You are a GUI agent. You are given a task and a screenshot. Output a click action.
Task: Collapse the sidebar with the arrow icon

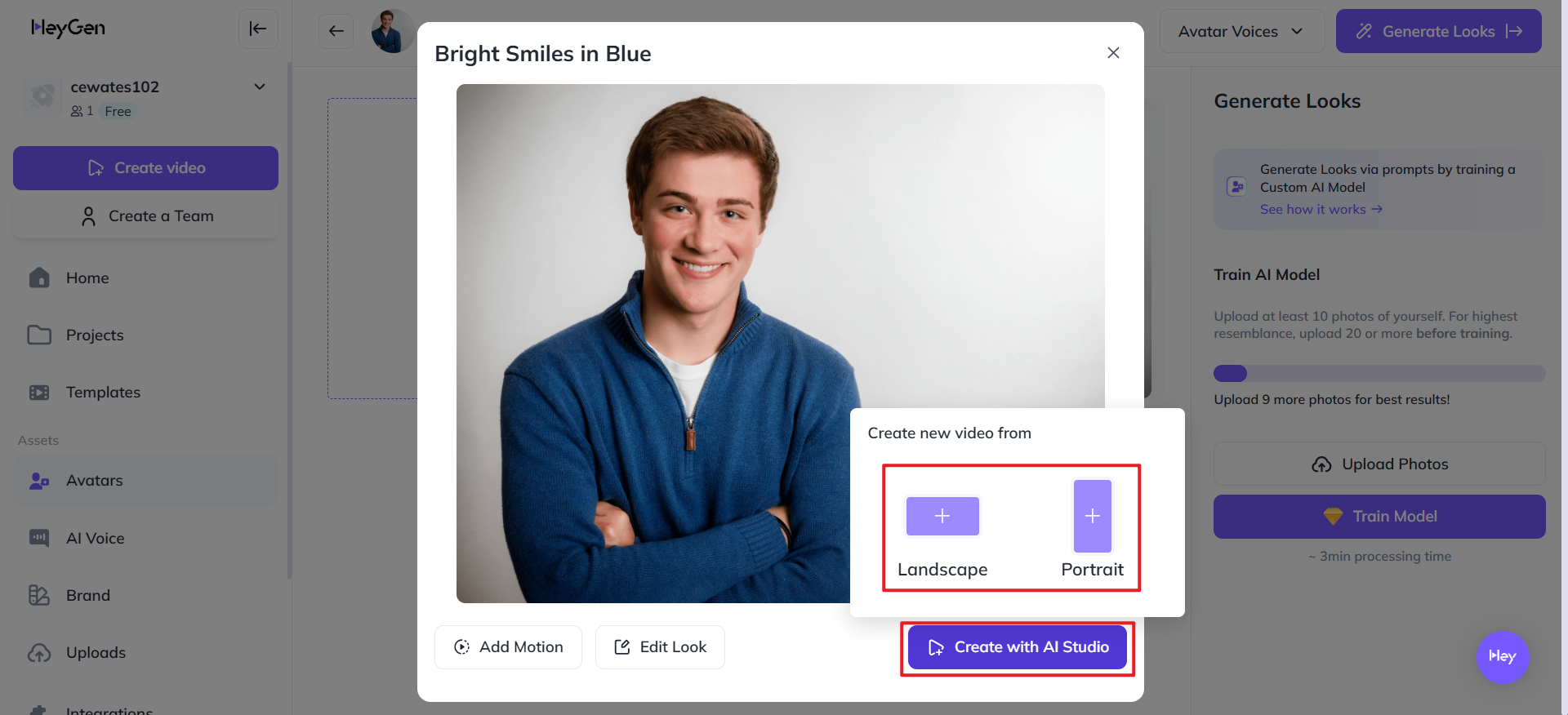(x=258, y=29)
